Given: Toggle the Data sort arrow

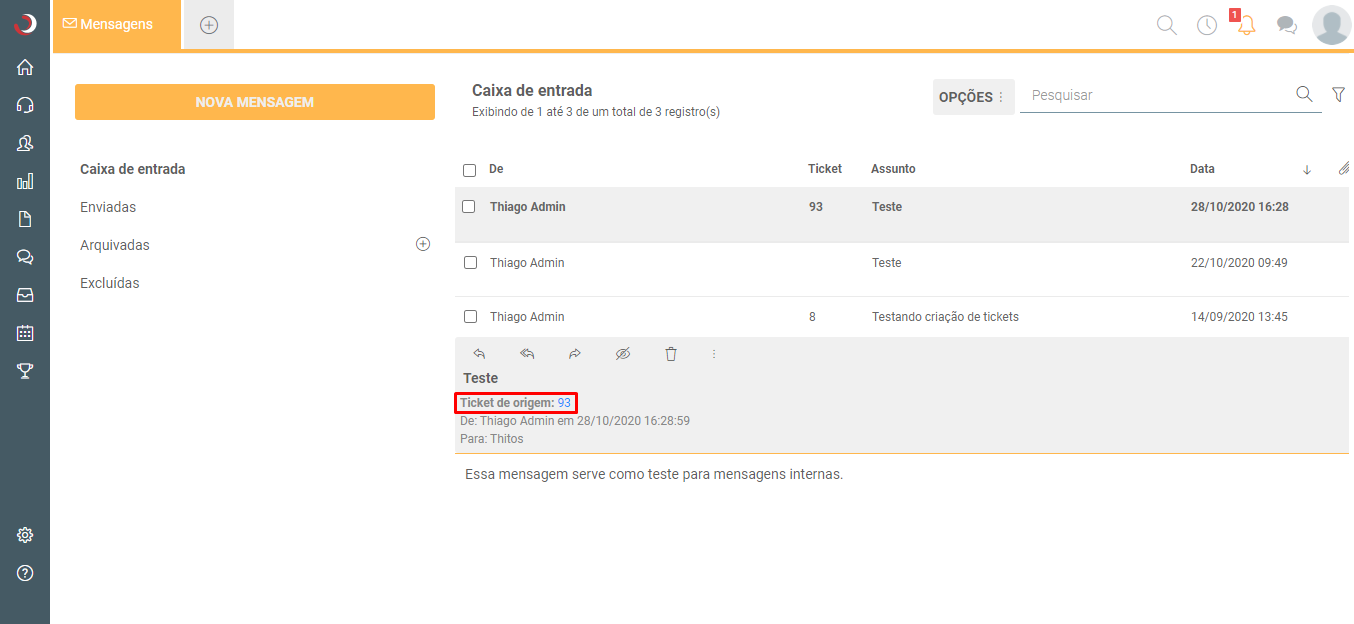Looking at the screenshot, I should pyautogui.click(x=1307, y=170).
